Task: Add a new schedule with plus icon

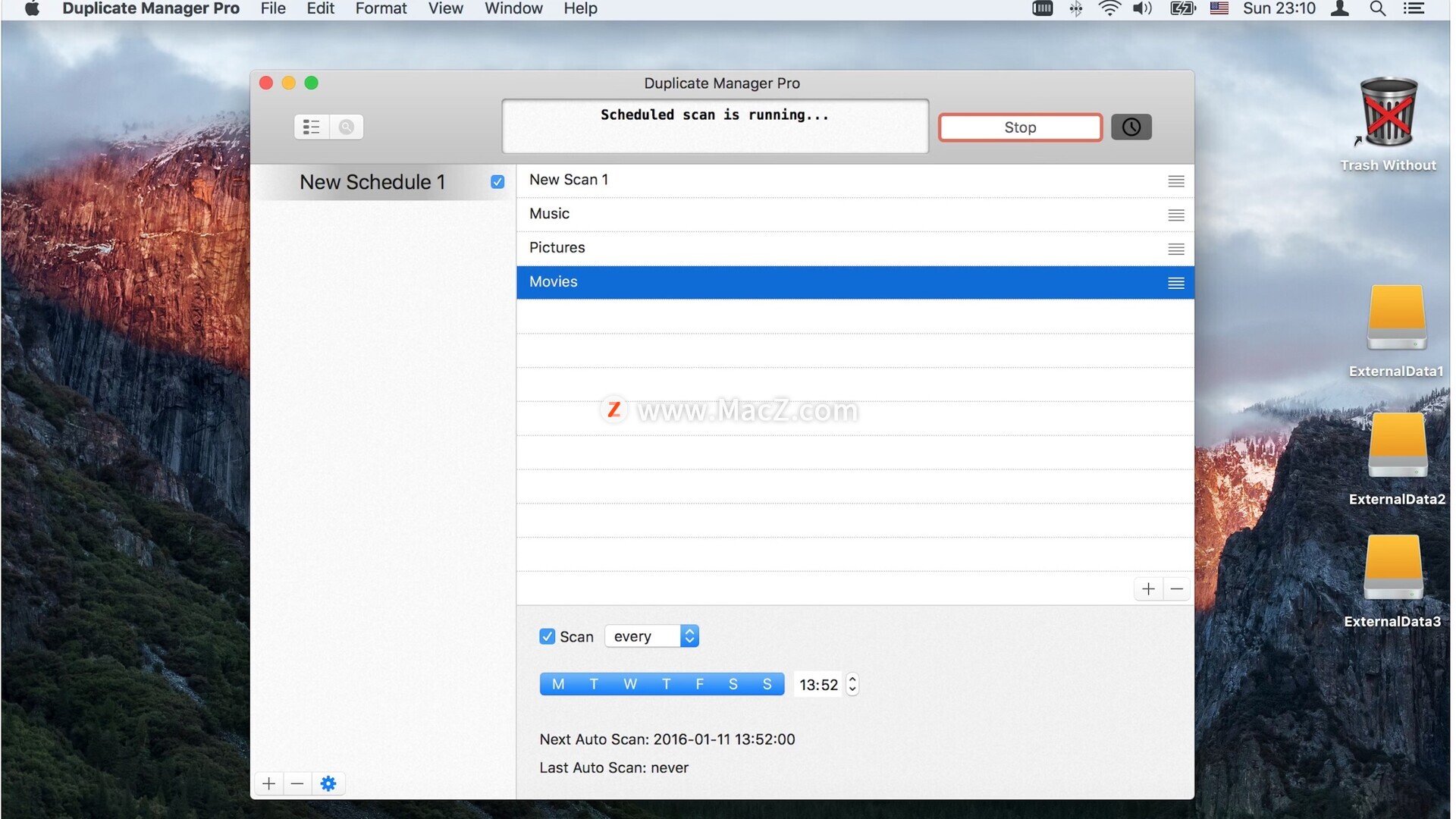Action: pos(268,783)
